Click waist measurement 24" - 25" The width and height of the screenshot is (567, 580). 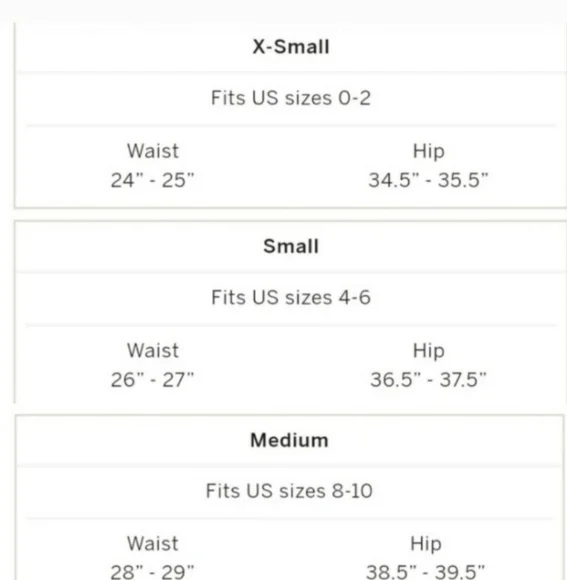pyautogui.click(x=152, y=181)
